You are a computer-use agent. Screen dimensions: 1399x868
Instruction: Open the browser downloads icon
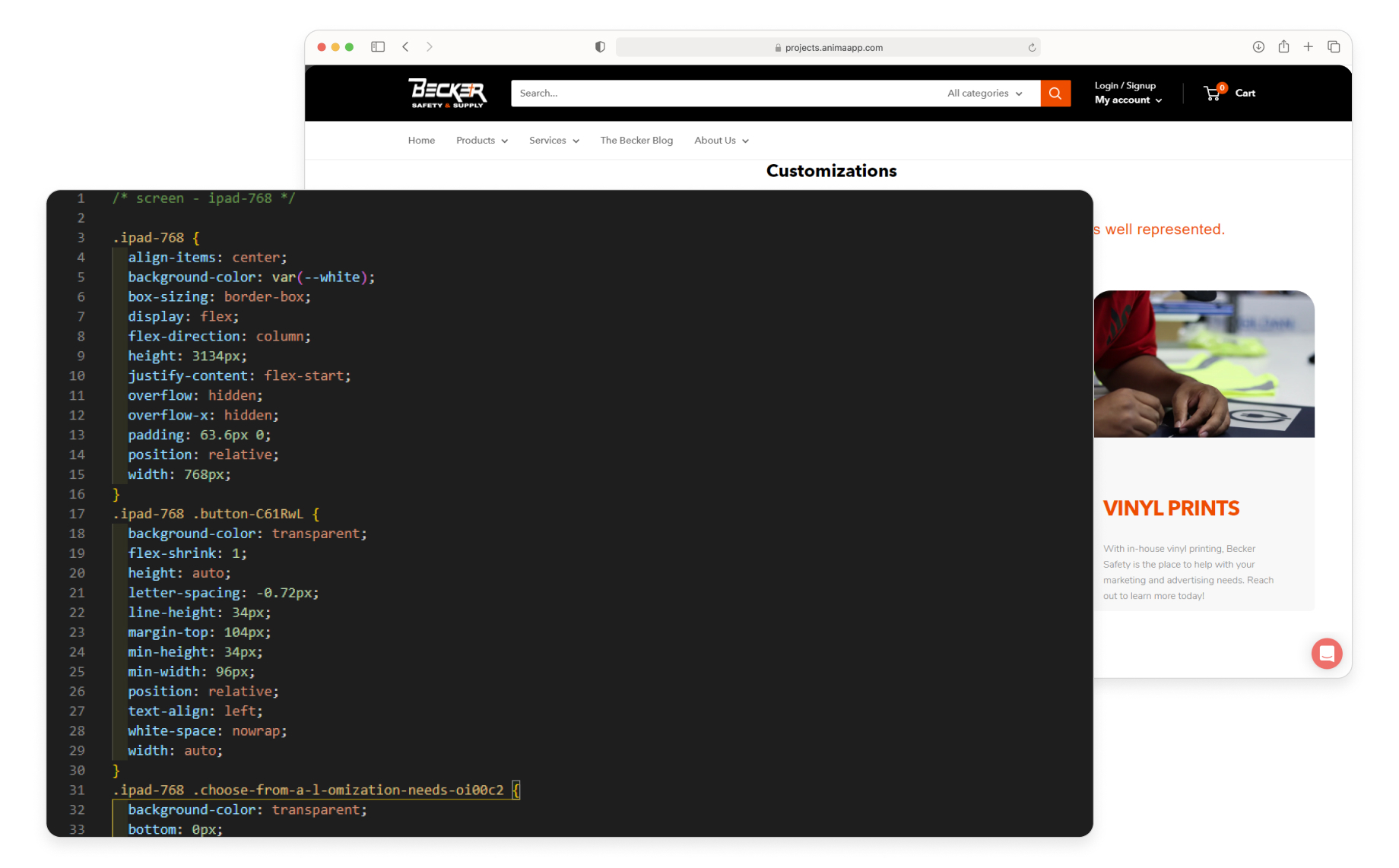tap(1258, 47)
